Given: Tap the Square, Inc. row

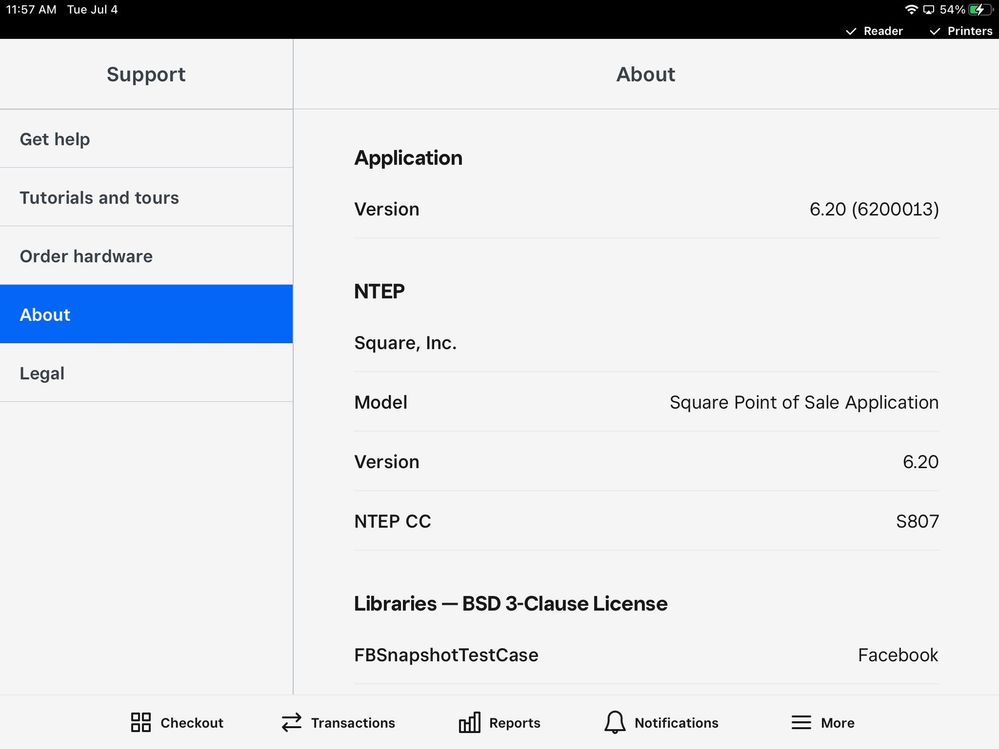Looking at the screenshot, I should (646, 343).
